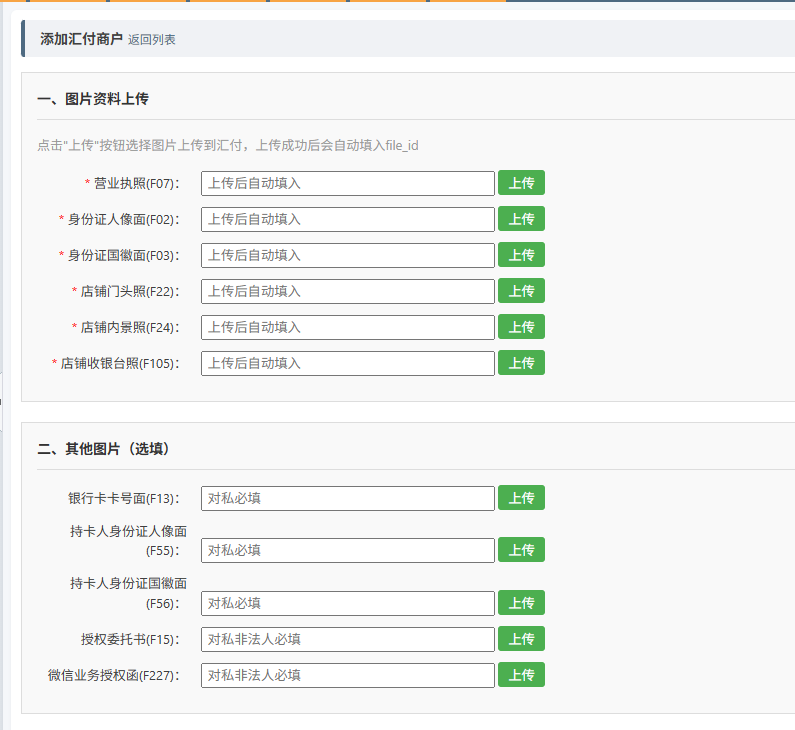This screenshot has height=730, width=795.
Task: Upload the 营业执照(F07) image
Action: pyautogui.click(x=521, y=183)
